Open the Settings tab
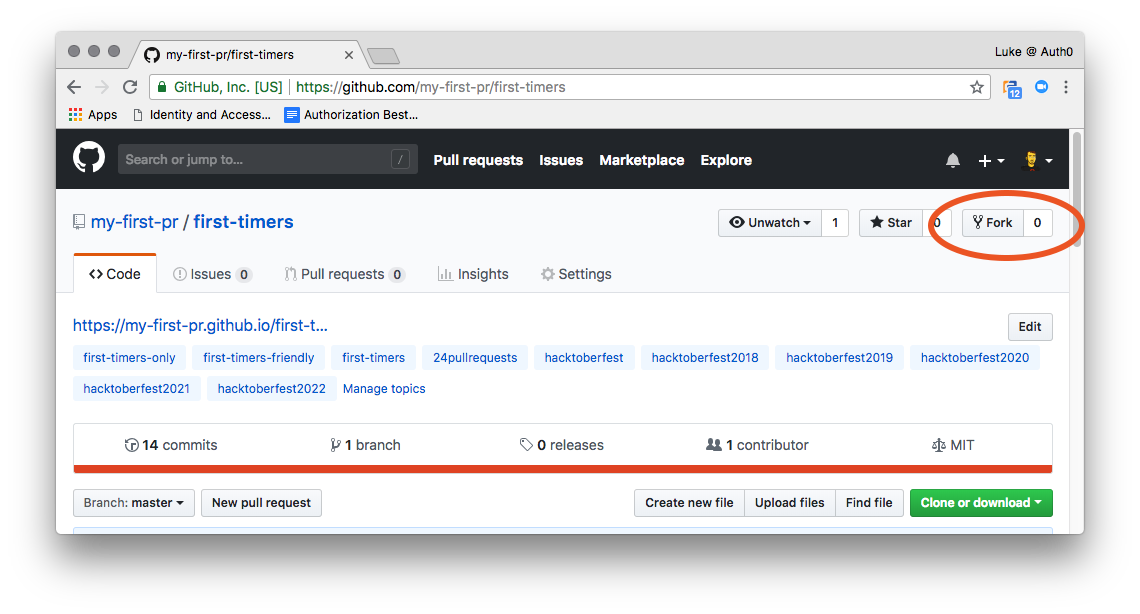Viewport: 1140px width, 614px height. [x=576, y=274]
